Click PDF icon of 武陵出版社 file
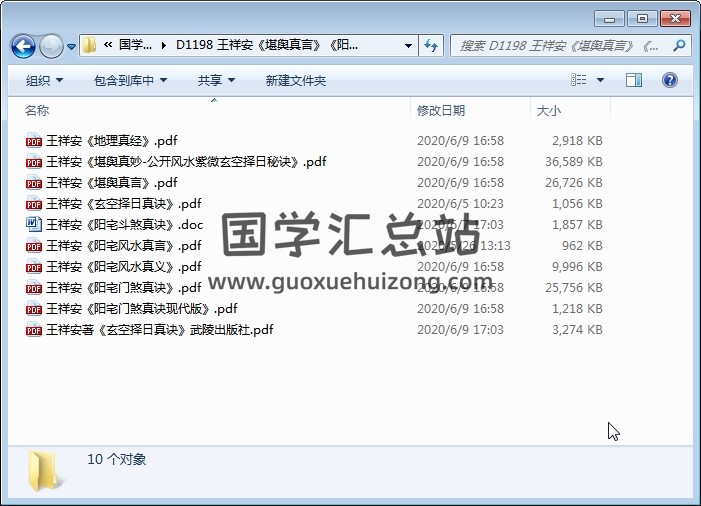The height and width of the screenshot is (506, 701). 34,329
